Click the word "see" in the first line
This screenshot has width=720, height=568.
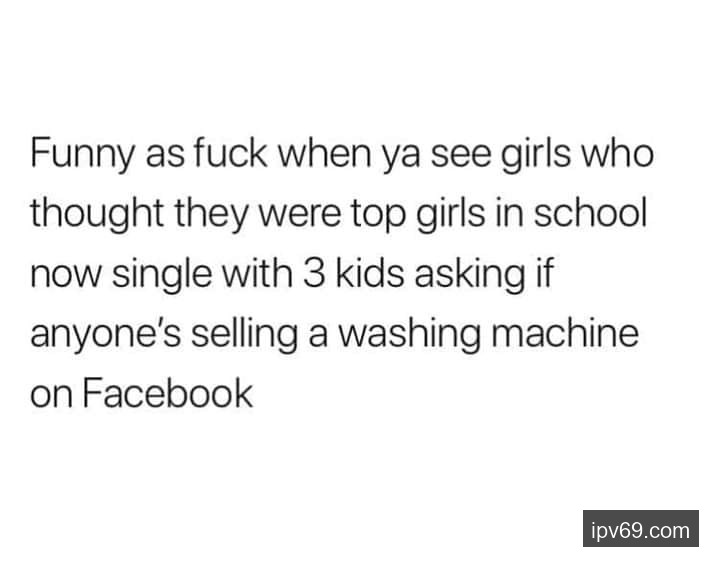[x=461, y=157]
